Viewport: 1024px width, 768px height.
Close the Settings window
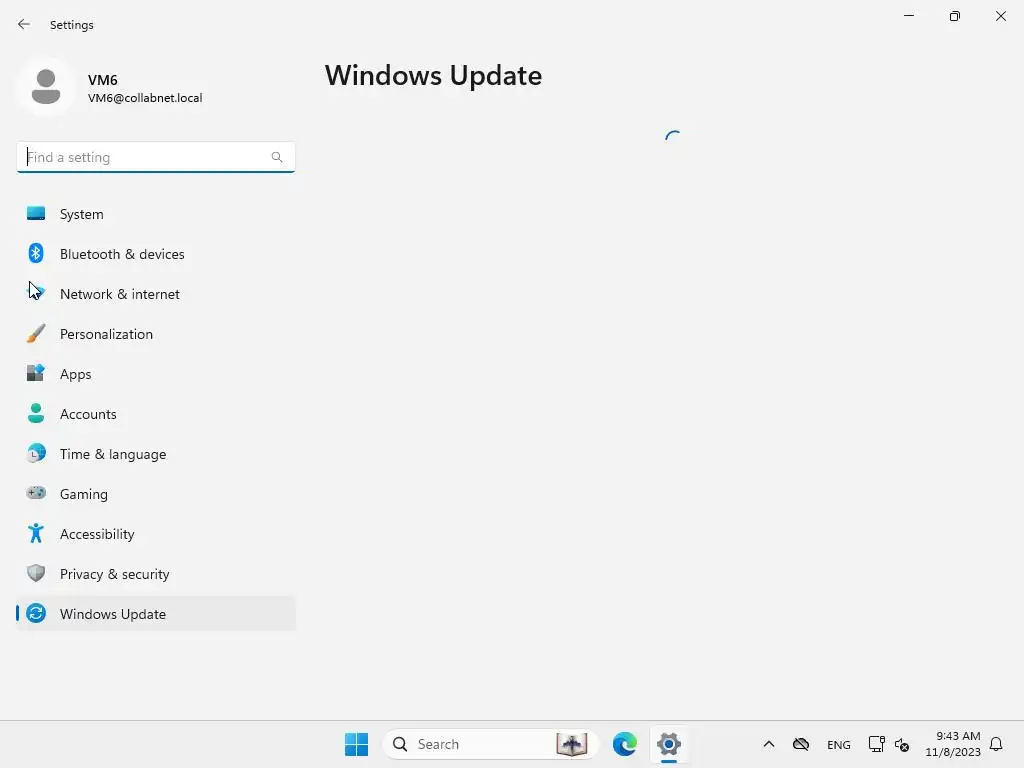[1000, 16]
